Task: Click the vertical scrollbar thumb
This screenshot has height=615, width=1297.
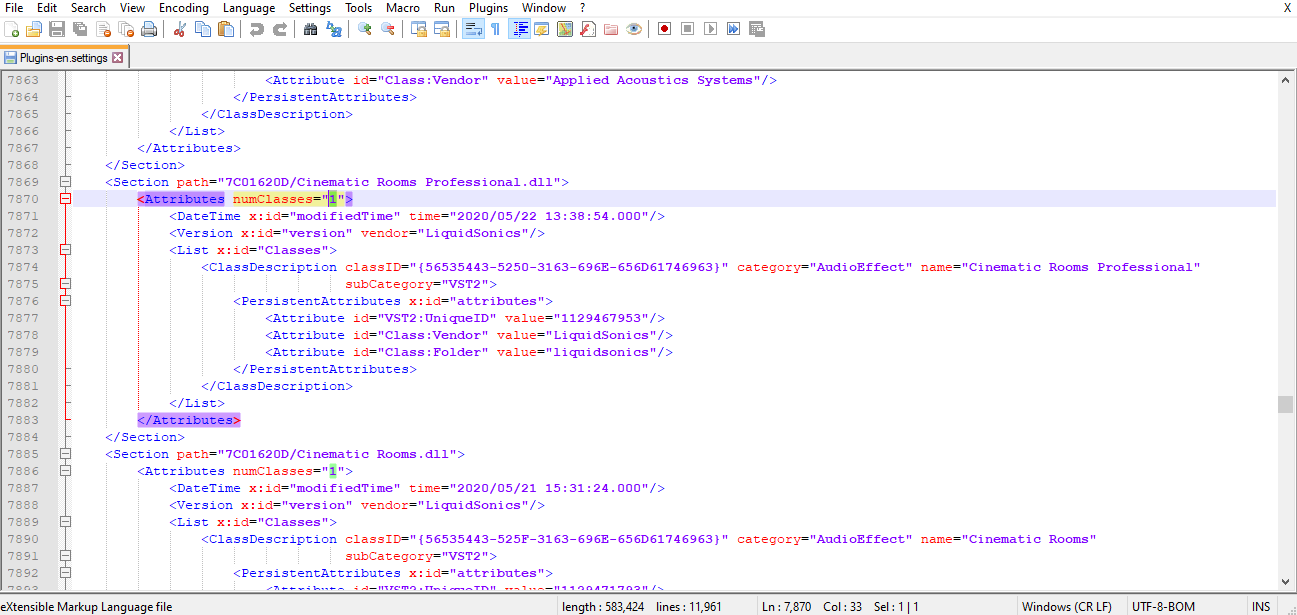Action: [1285, 404]
